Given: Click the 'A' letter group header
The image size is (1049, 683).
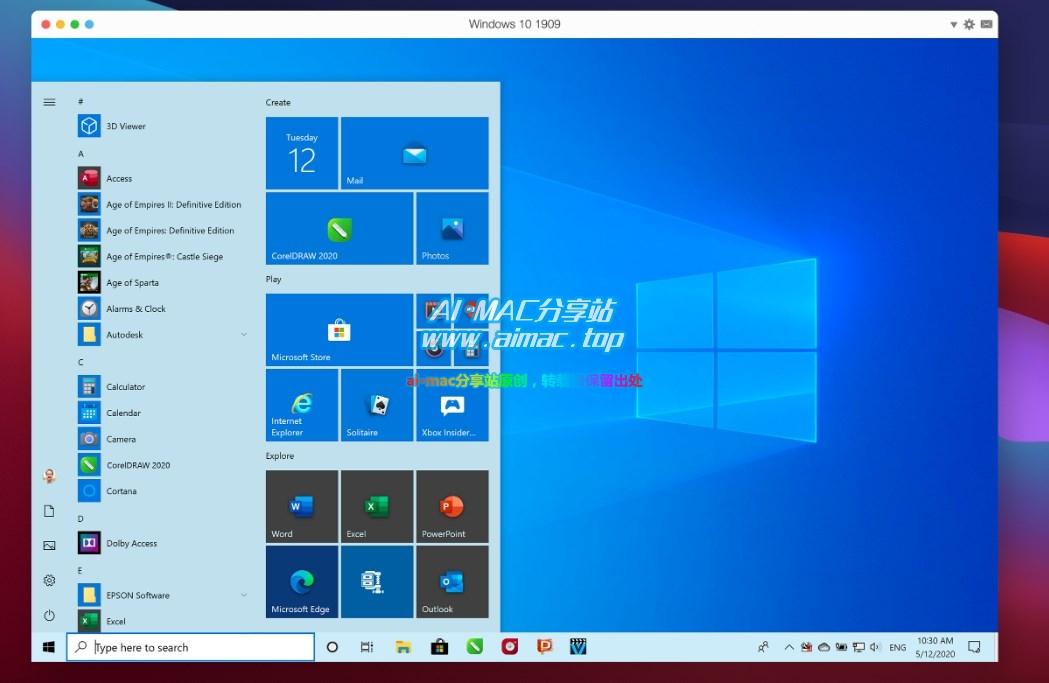Looking at the screenshot, I should click(x=81, y=154).
